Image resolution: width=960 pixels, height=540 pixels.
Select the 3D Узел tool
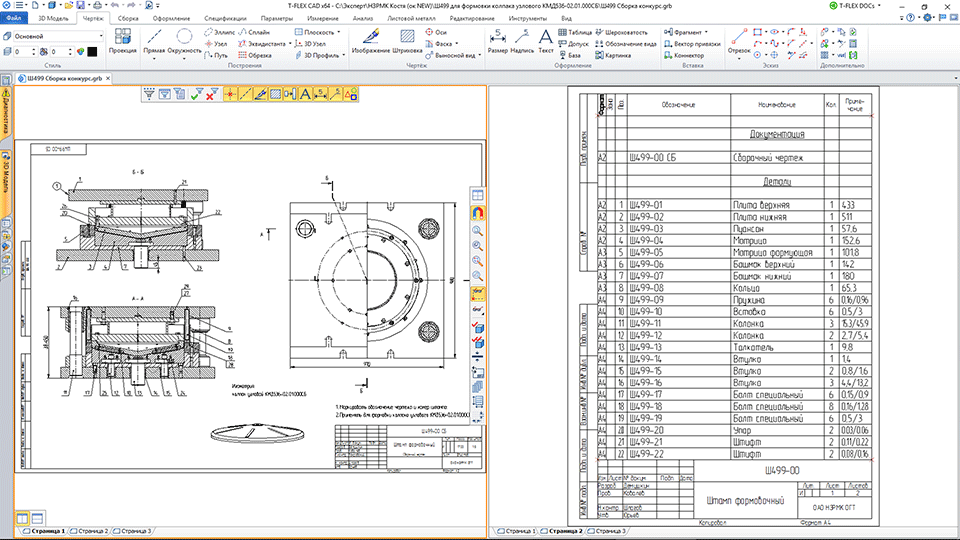[x=310, y=43]
